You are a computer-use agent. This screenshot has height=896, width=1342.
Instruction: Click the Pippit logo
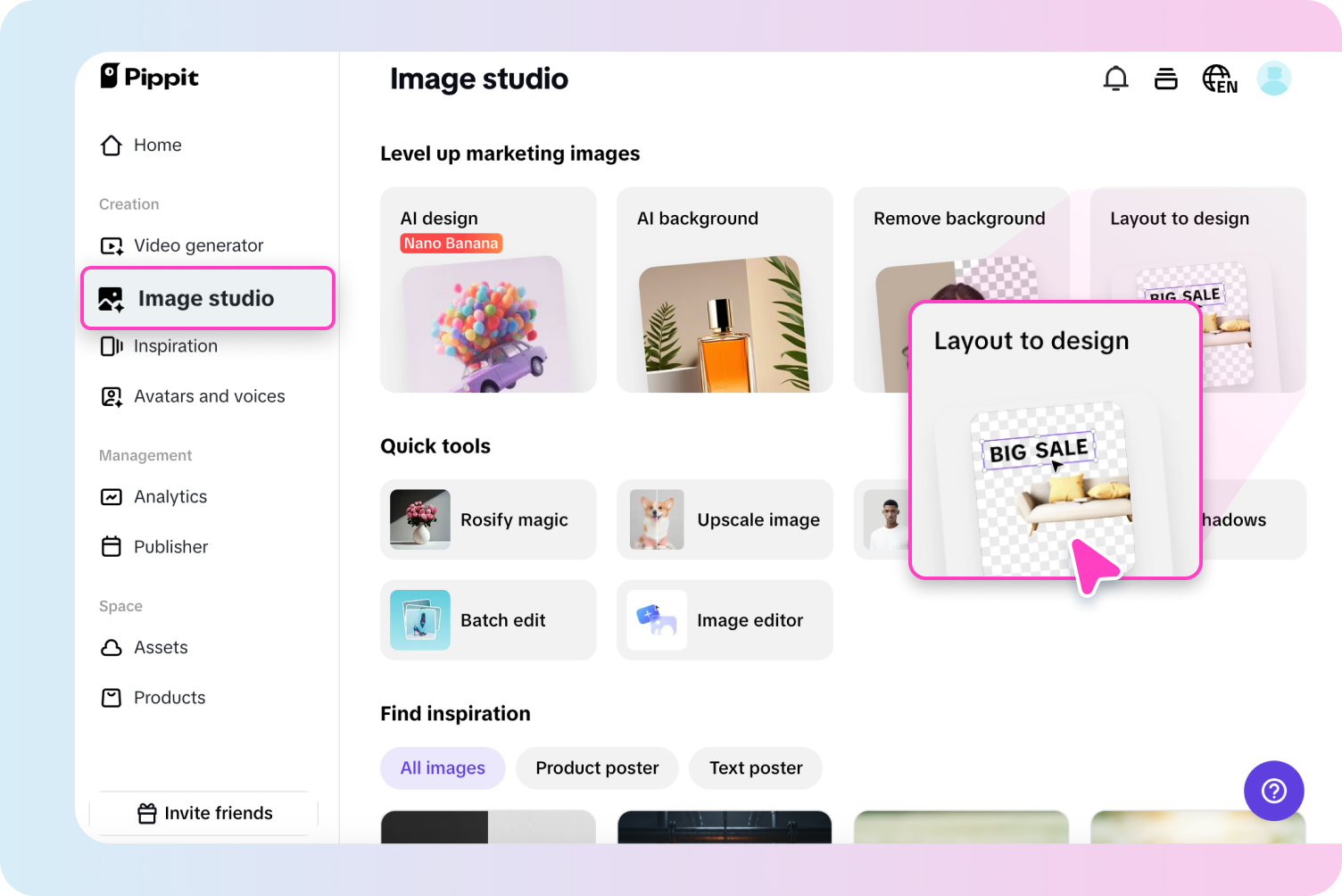[150, 77]
